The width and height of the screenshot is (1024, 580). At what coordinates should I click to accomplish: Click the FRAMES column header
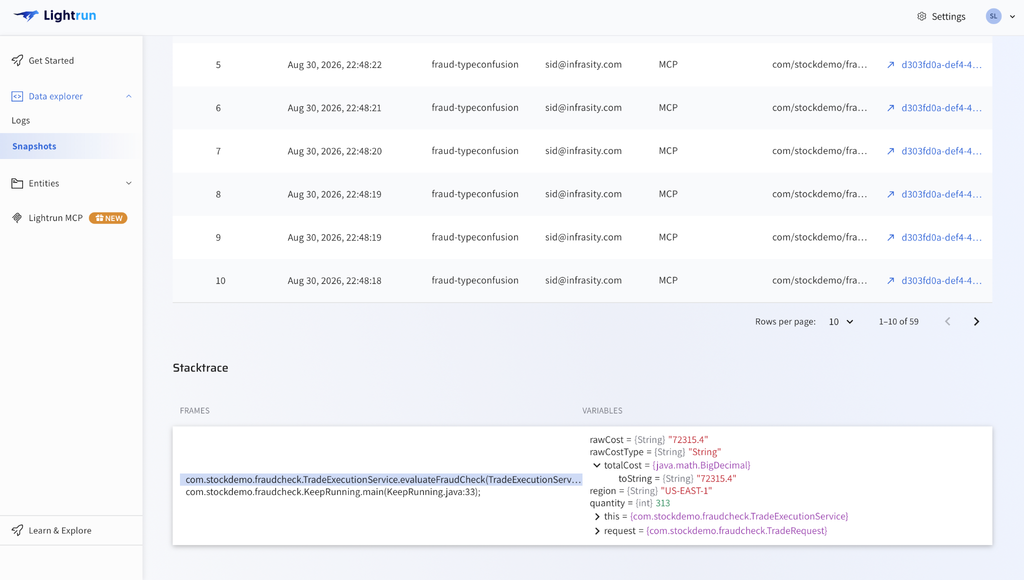195,411
